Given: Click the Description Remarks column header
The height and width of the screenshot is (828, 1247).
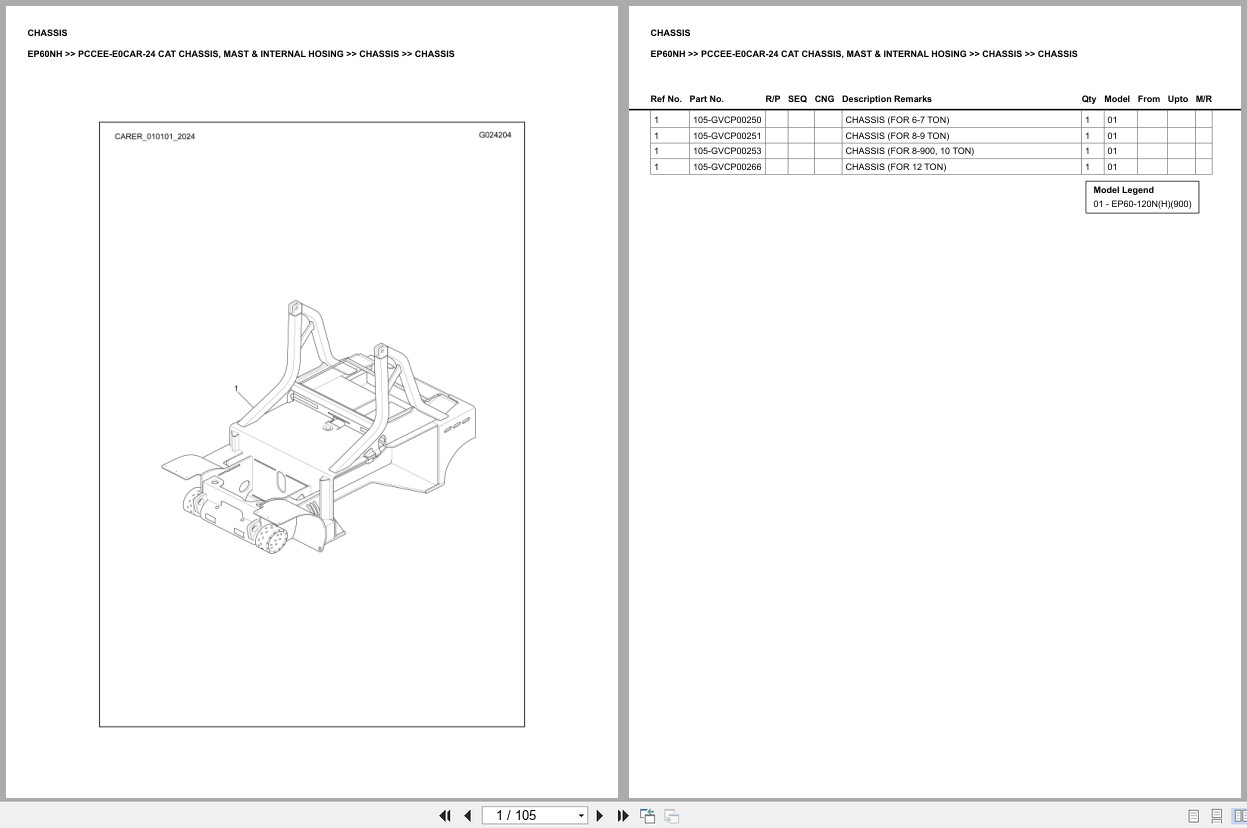Looking at the screenshot, I should 887,99.
